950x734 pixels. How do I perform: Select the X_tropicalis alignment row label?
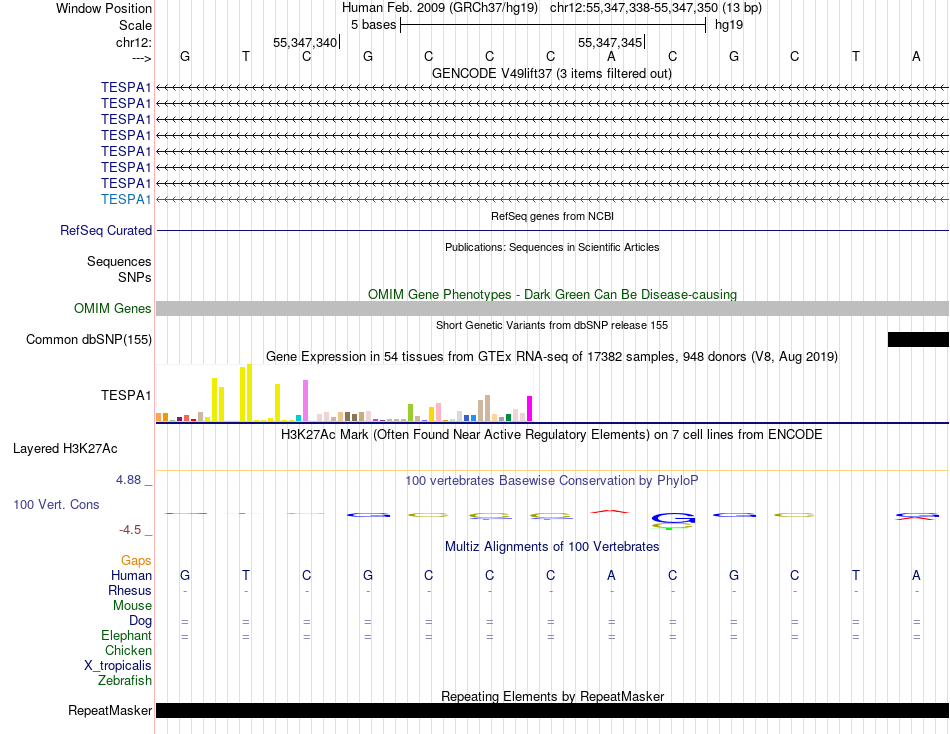(118, 666)
